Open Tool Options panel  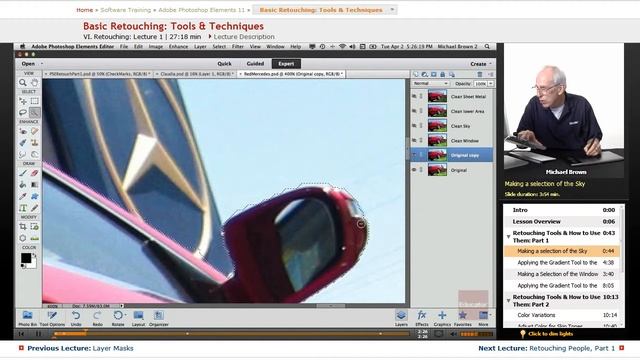coord(52,318)
